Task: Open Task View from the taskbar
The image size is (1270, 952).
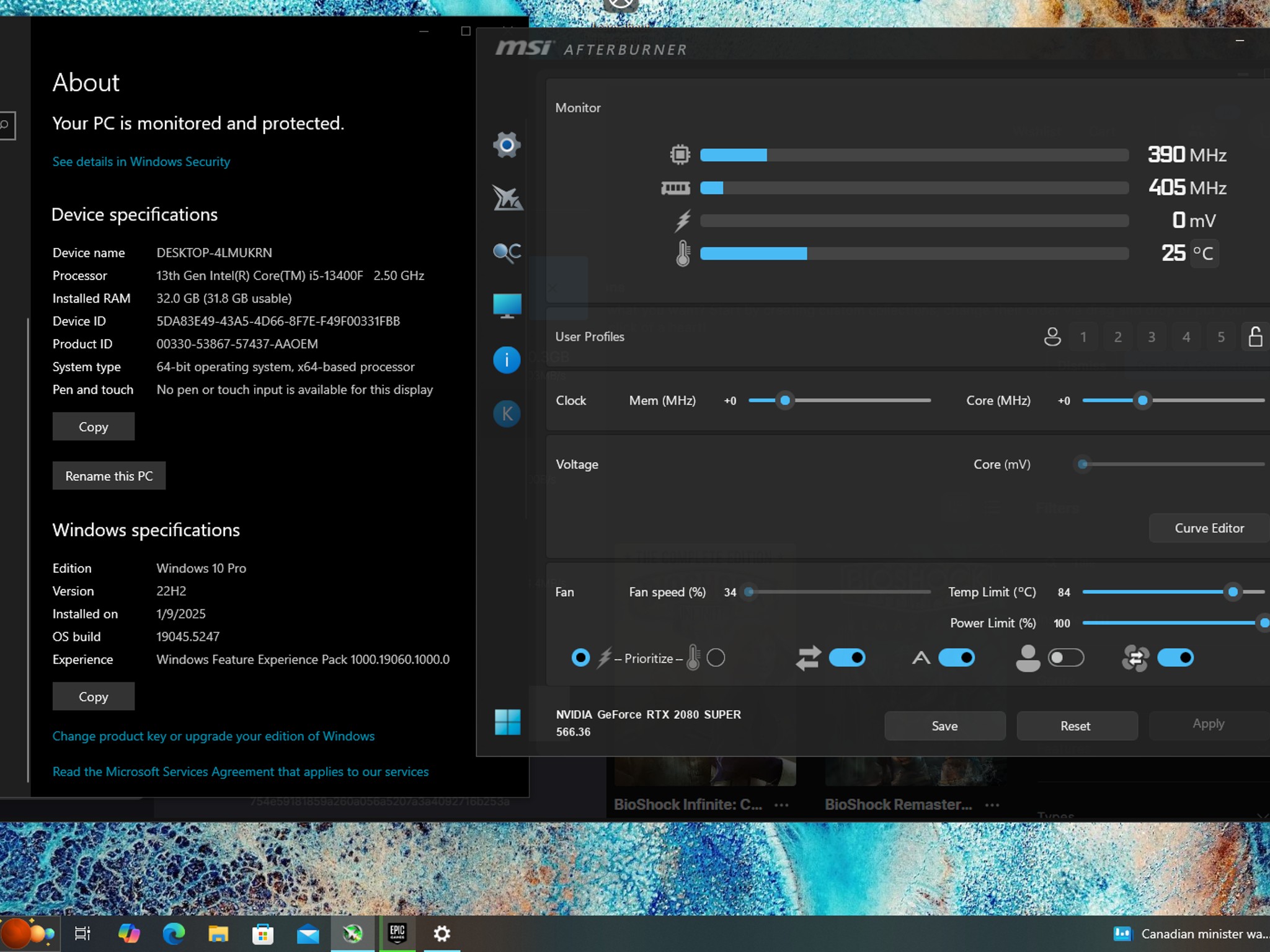Action: (x=82, y=933)
